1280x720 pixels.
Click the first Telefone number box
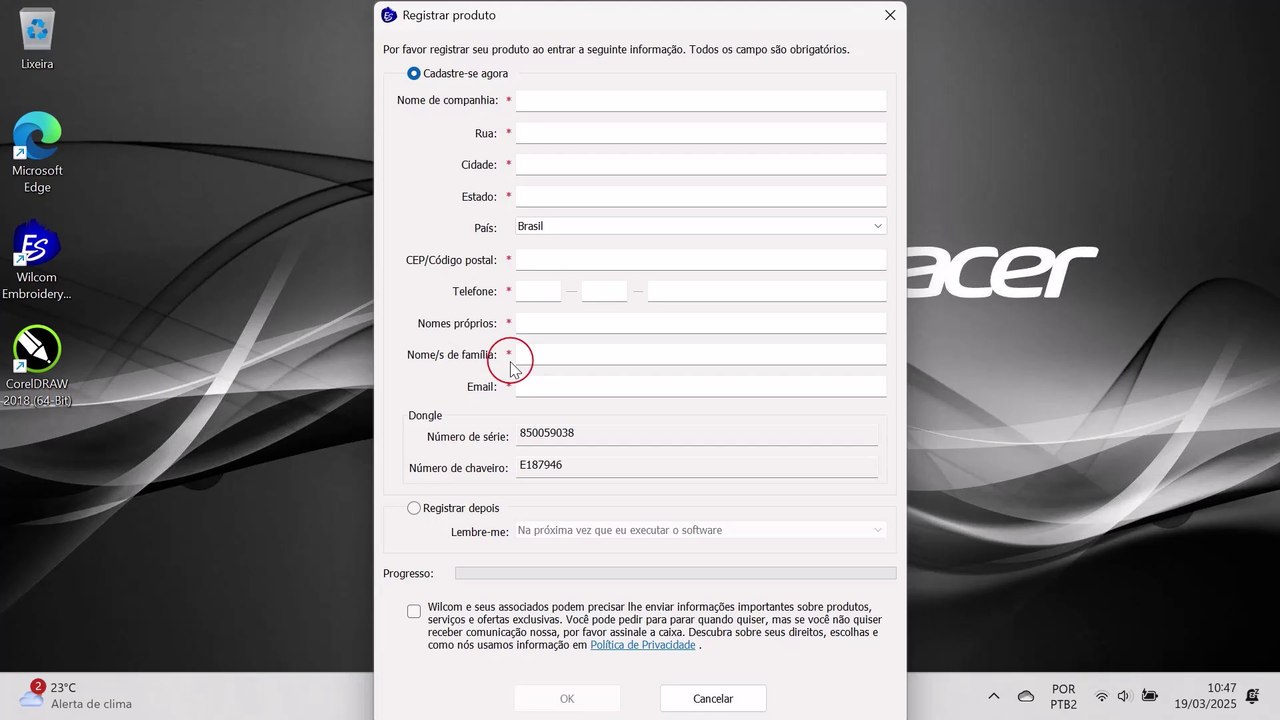(538, 291)
